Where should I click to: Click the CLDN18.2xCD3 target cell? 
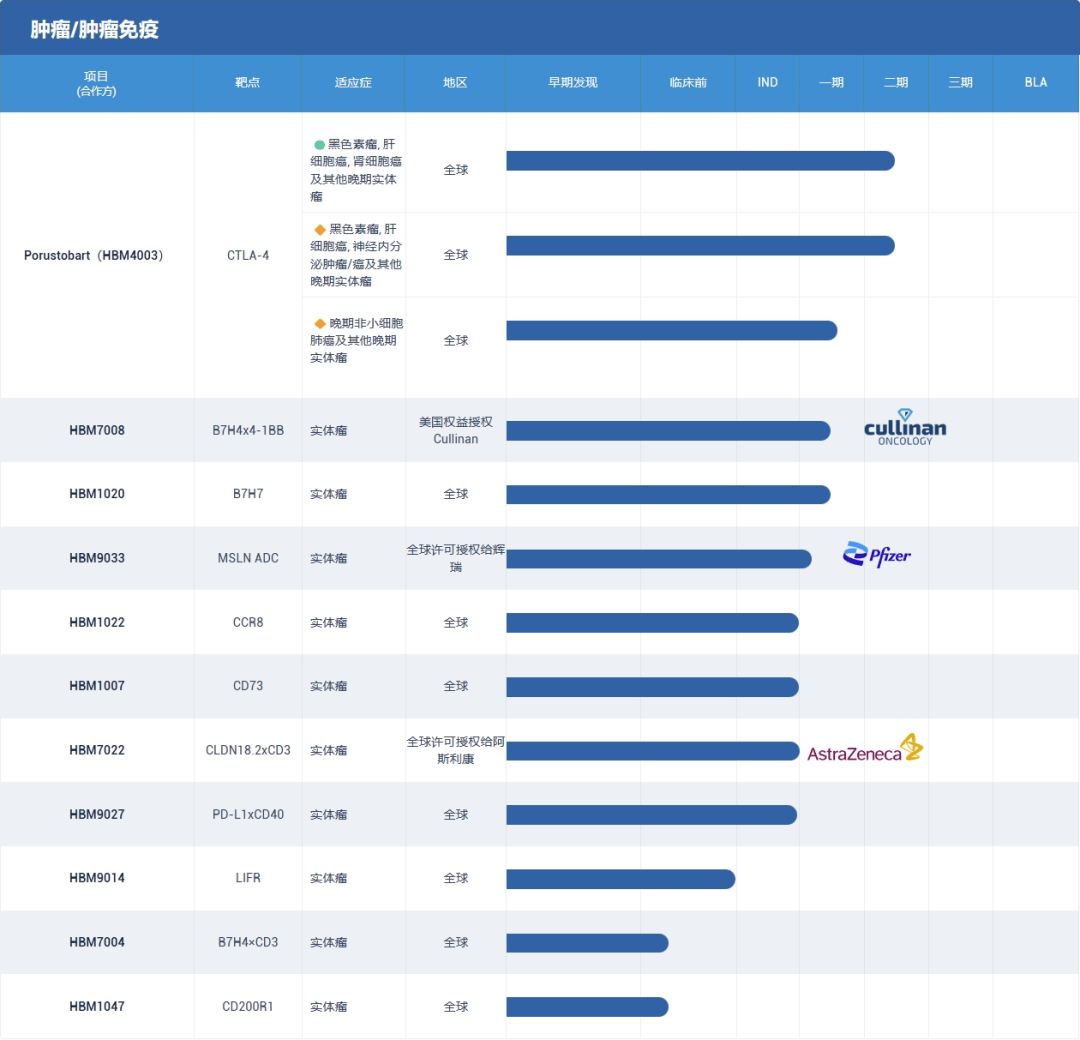(x=248, y=750)
